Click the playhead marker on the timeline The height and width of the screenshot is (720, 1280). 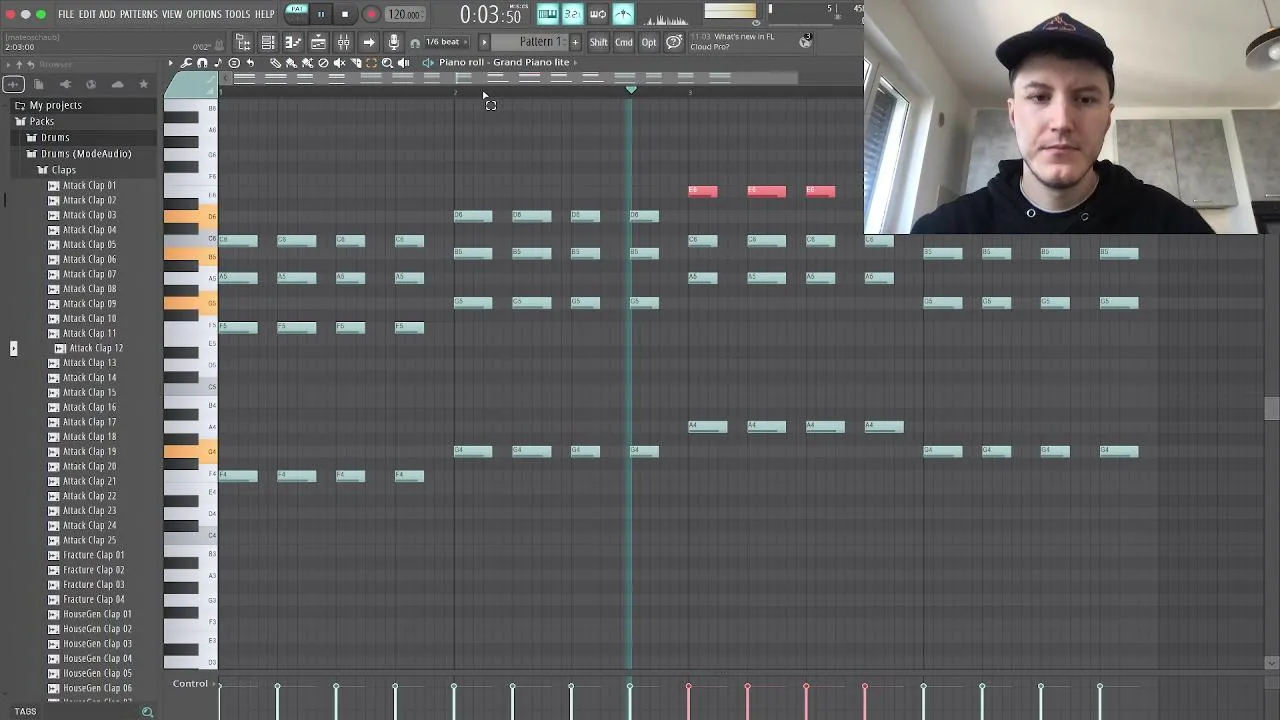point(631,90)
